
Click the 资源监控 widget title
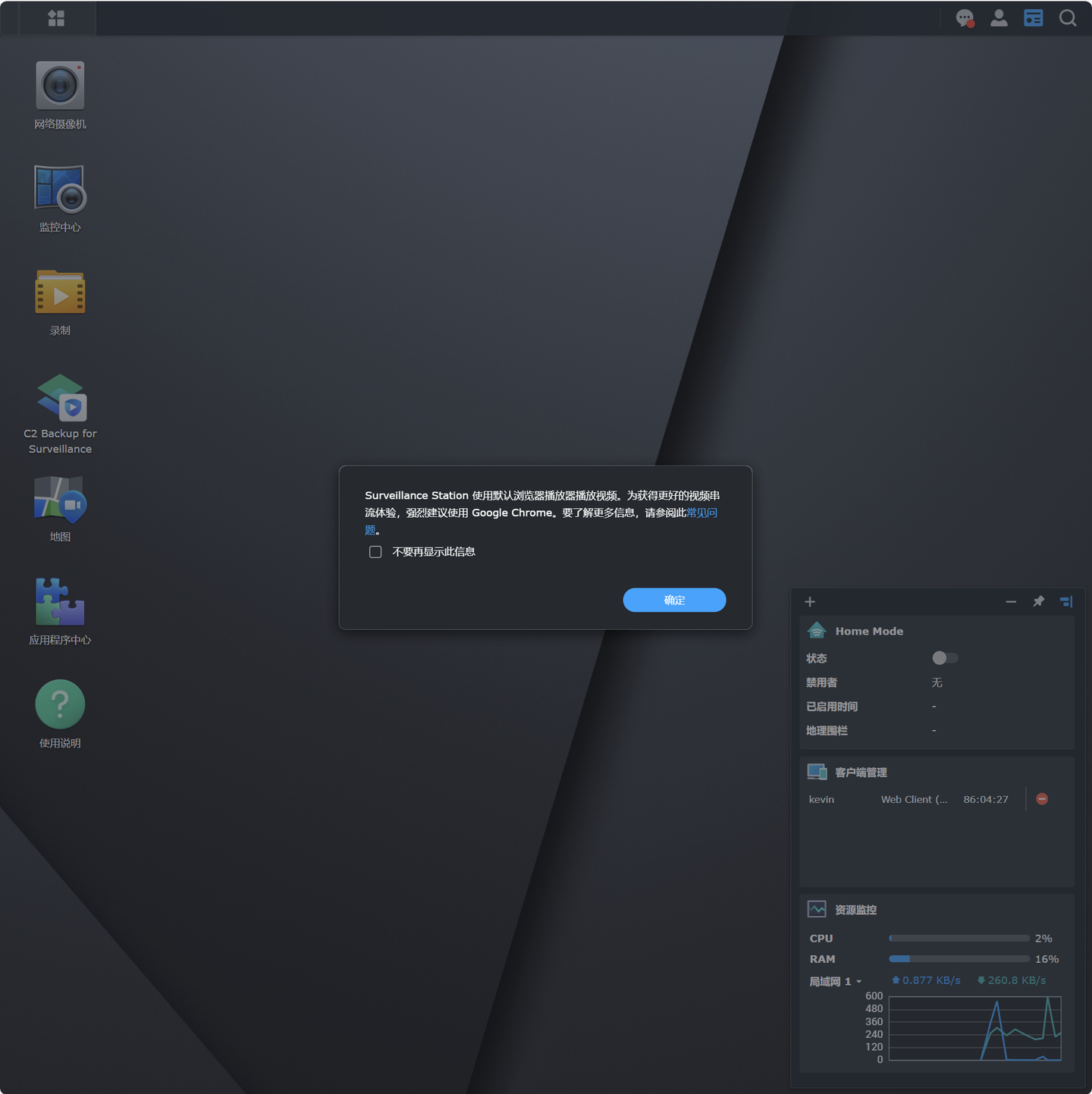[x=855, y=910]
